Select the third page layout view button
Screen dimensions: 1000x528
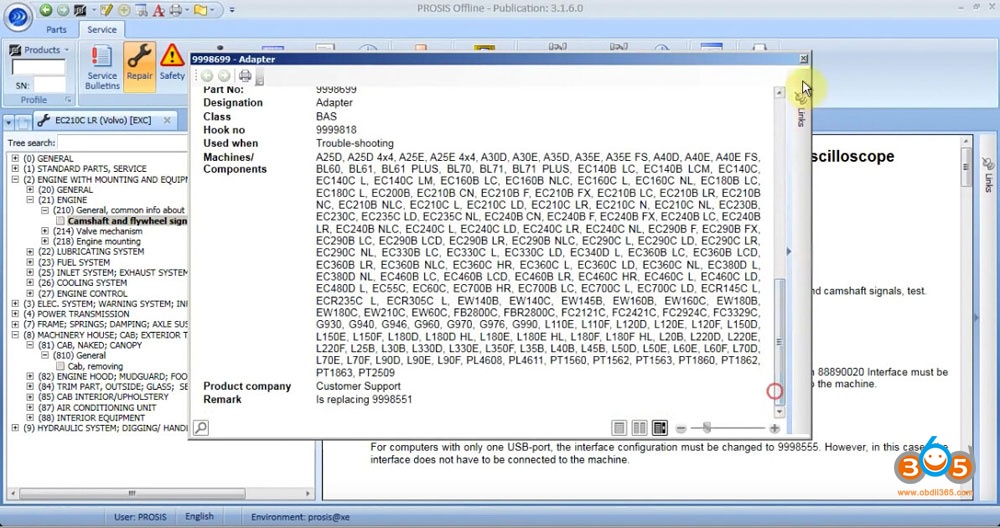click(659, 428)
